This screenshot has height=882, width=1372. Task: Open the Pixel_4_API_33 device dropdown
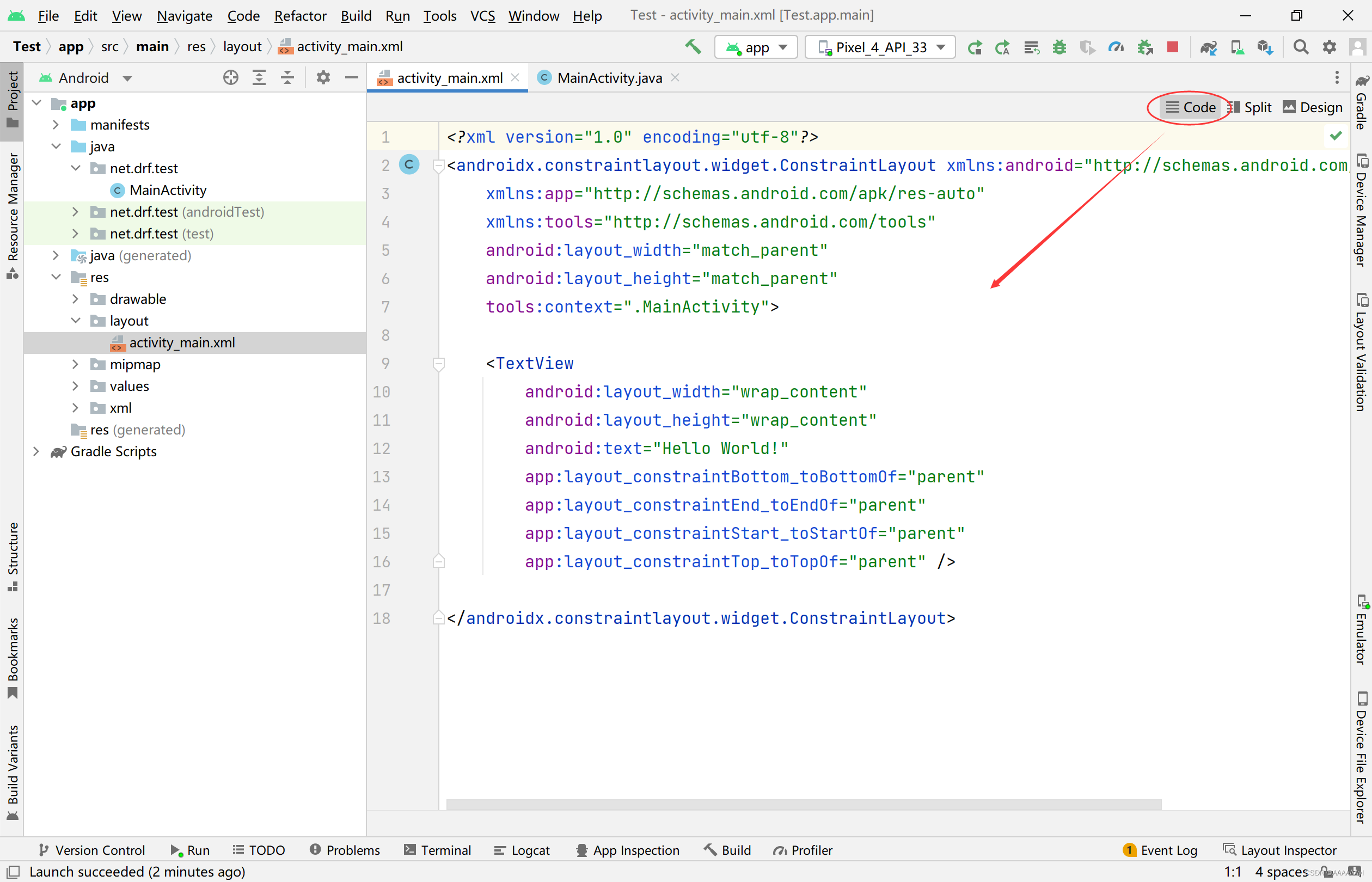click(x=880, y=47)
